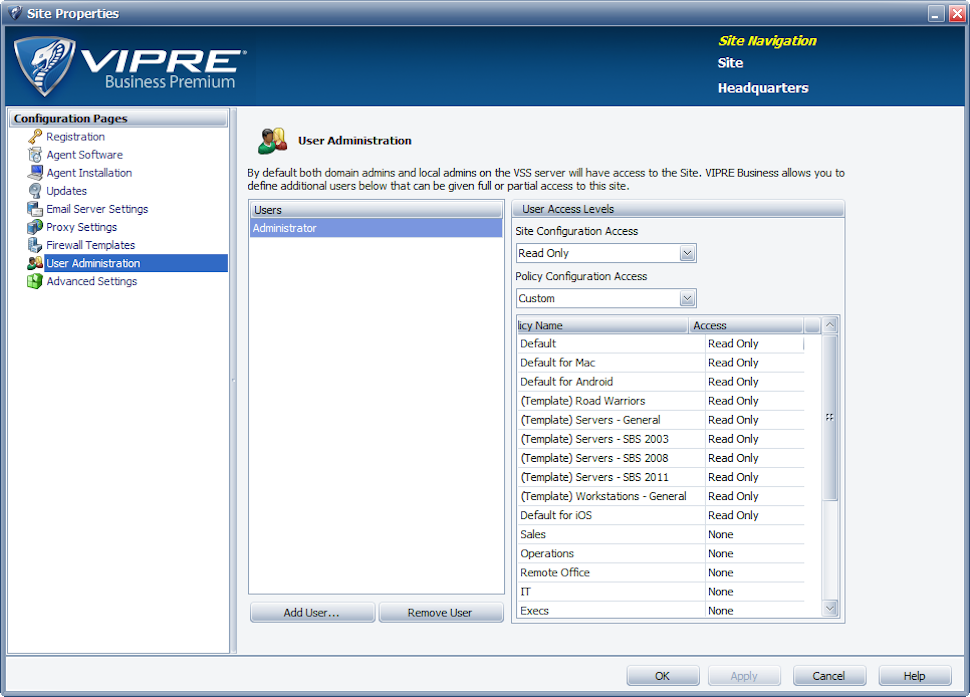Click the Site navigation link
Screen dimensions: 970x697
731,63
